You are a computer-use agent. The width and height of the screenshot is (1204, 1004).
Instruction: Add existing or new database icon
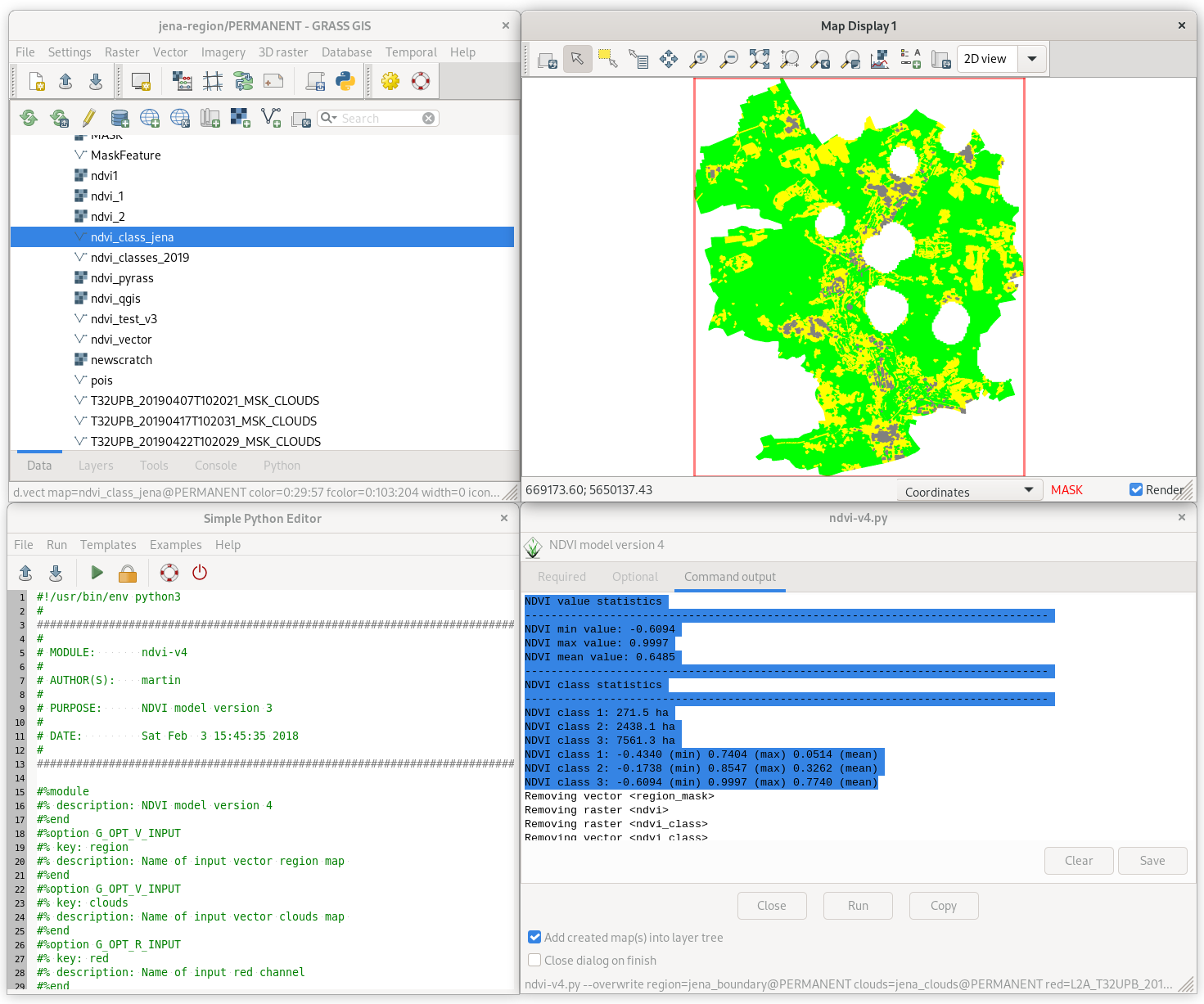[119, 118]
